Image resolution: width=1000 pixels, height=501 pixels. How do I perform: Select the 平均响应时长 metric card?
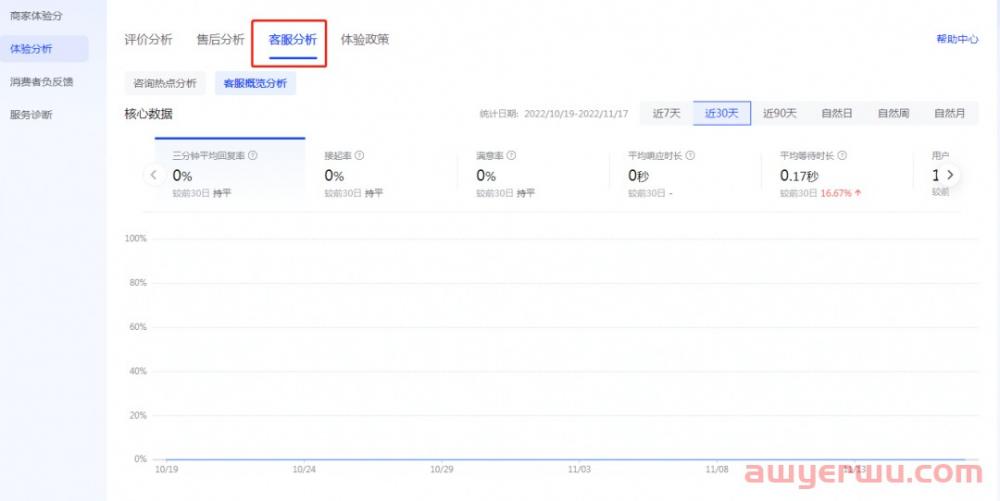click(685, 171)
